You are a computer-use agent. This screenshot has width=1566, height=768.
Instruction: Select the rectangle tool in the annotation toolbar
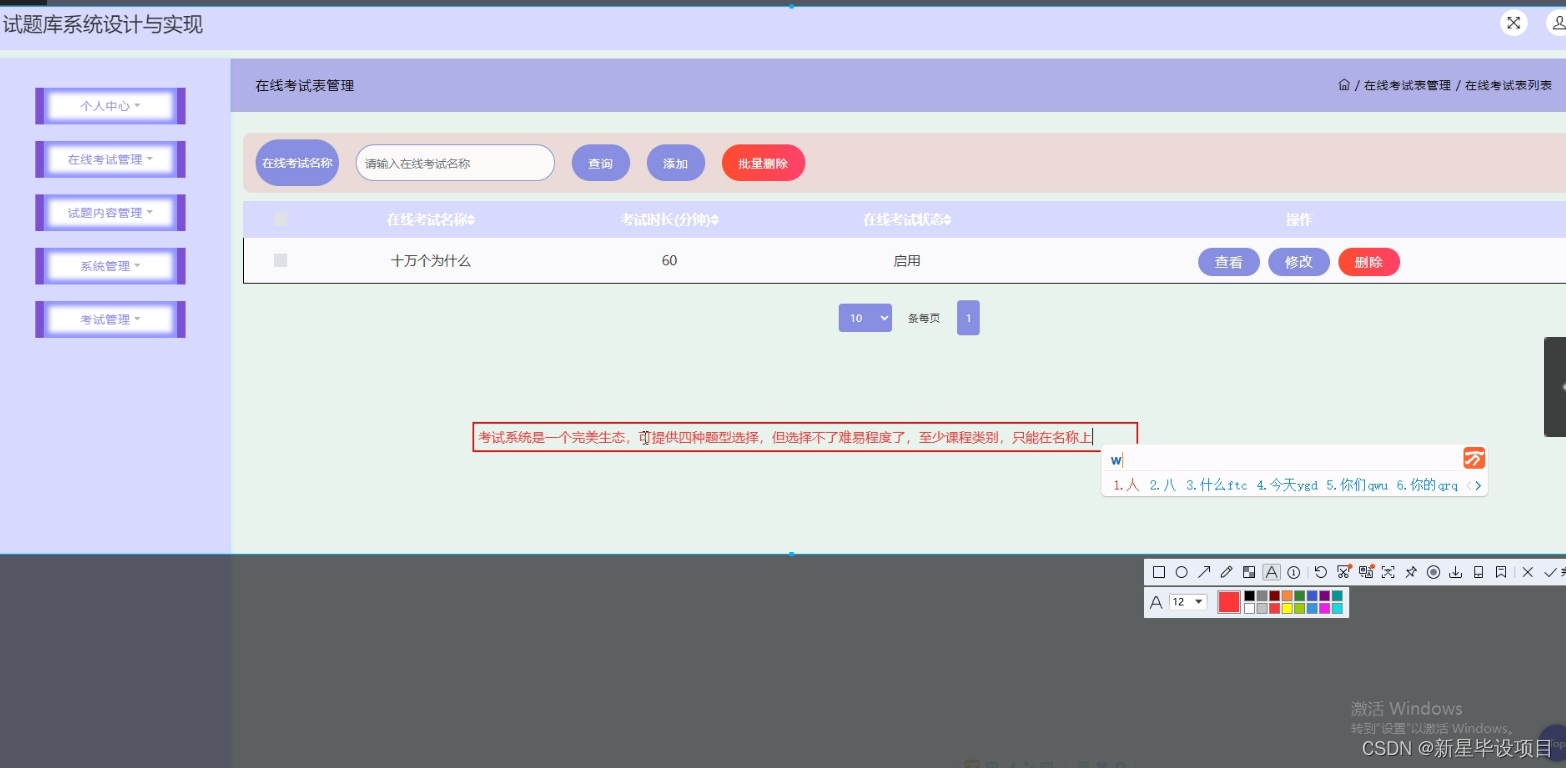pos(1160,572)
